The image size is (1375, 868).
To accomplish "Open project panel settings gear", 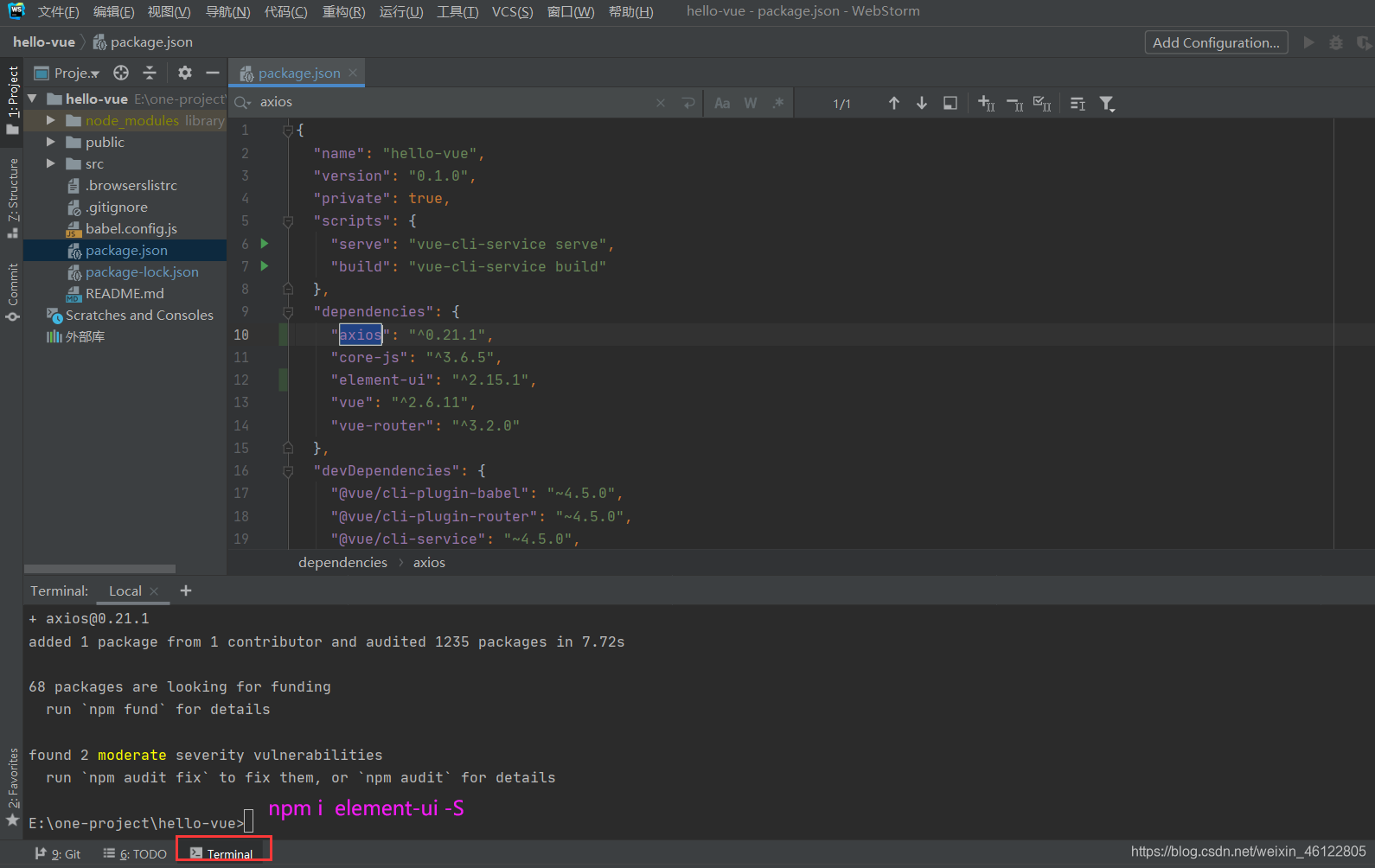I will (x=184, y=73).
